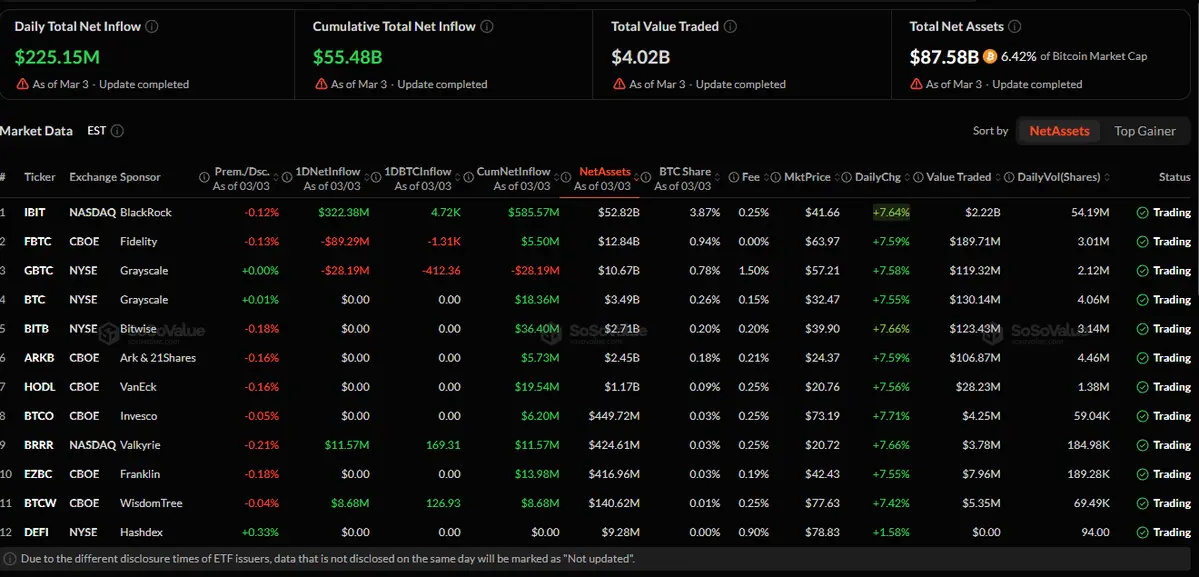Select the IBIT ticker
The height and width of the screenshot is (577, 1199).
click(34, 212)
